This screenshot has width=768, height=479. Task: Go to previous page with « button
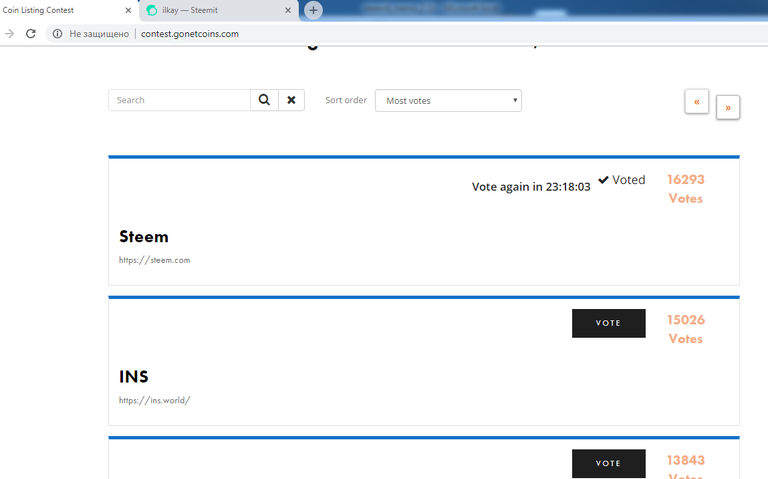(x=696, y=101)
